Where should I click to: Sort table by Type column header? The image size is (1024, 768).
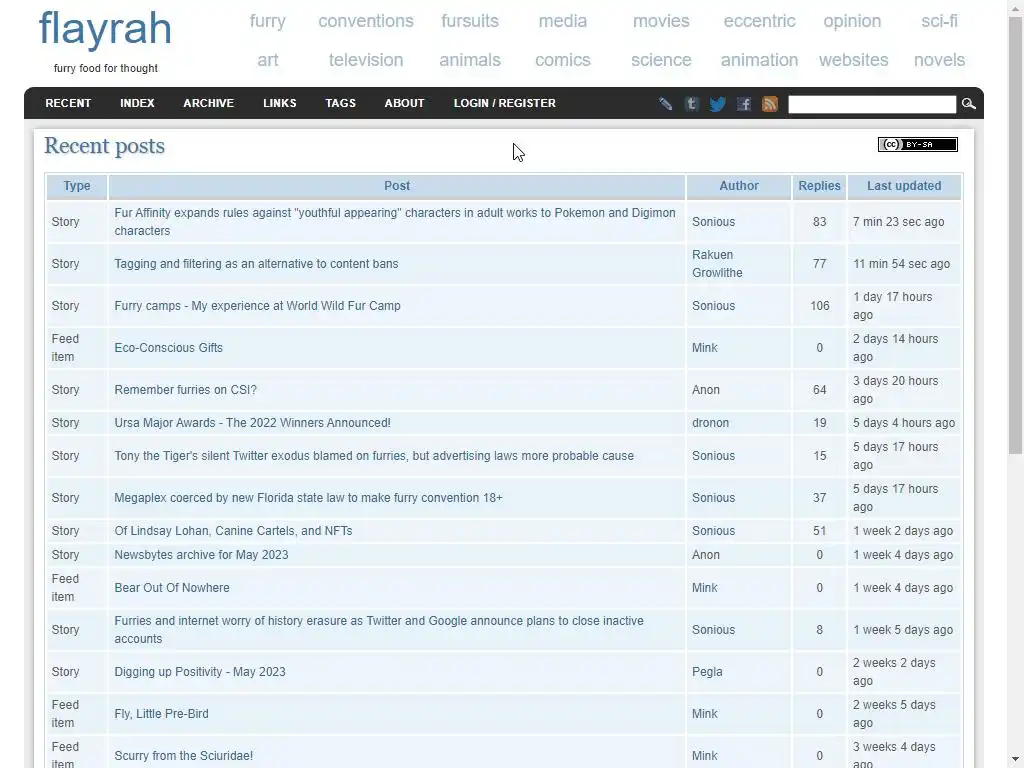(77, 186)
